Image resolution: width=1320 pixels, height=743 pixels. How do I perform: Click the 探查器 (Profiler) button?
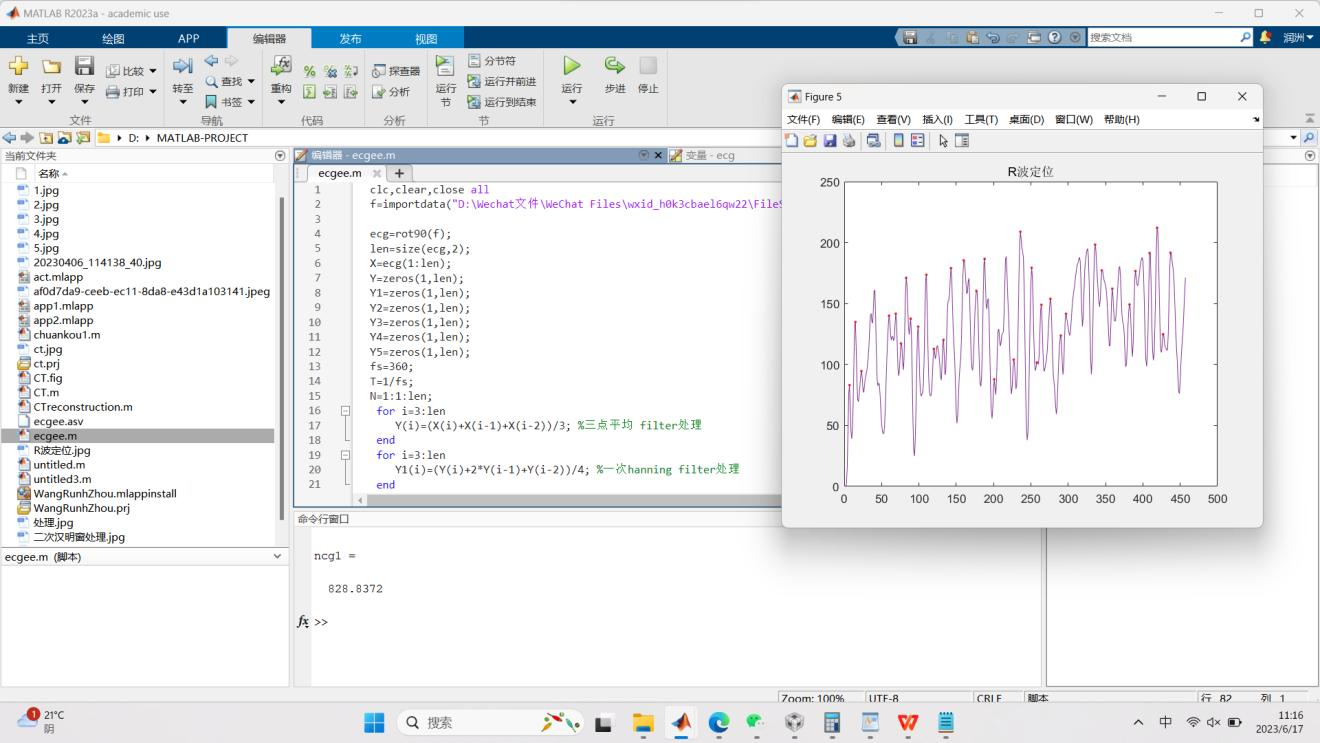coord(396,71)
